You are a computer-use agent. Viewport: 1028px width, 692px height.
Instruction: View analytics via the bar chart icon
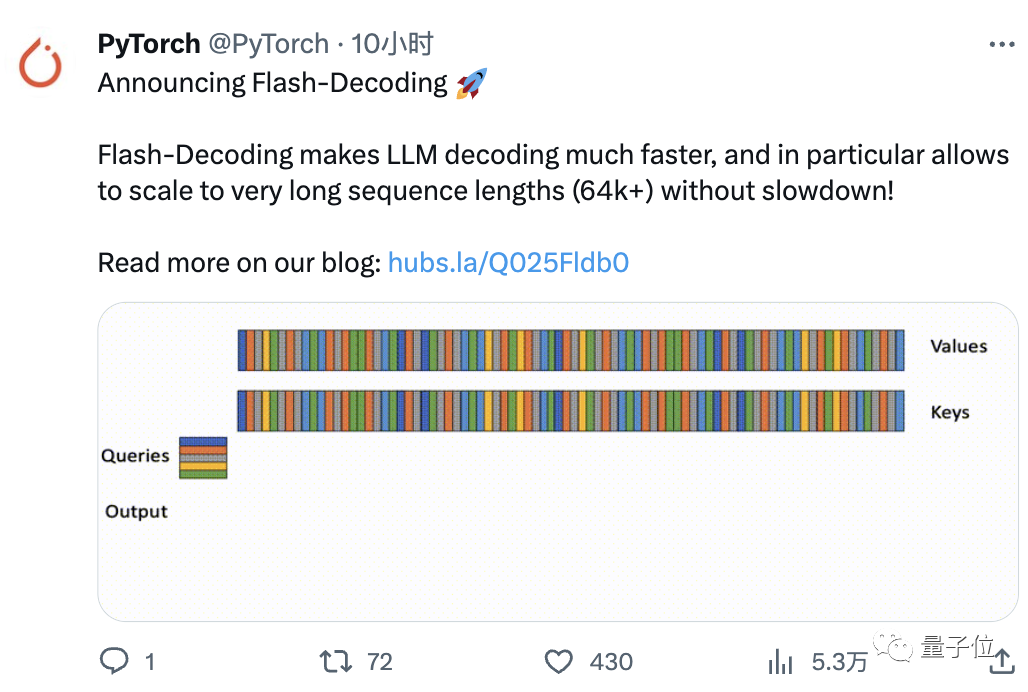click(780, 661)
